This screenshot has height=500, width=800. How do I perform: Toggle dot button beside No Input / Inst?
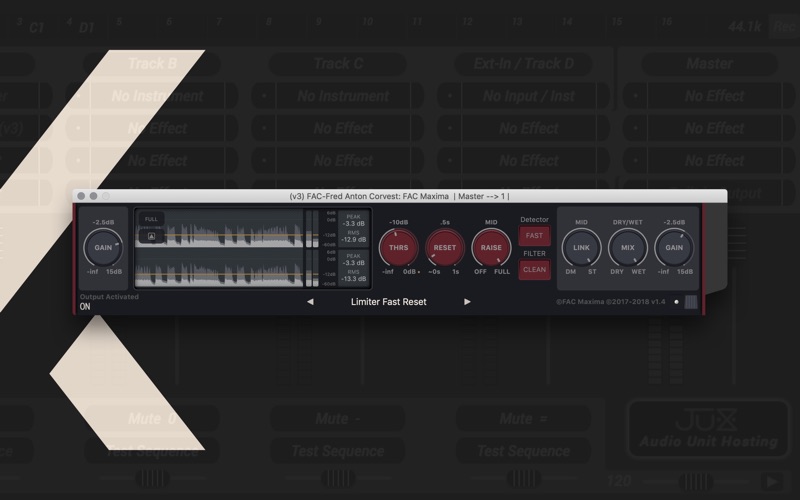click(449, 96)
